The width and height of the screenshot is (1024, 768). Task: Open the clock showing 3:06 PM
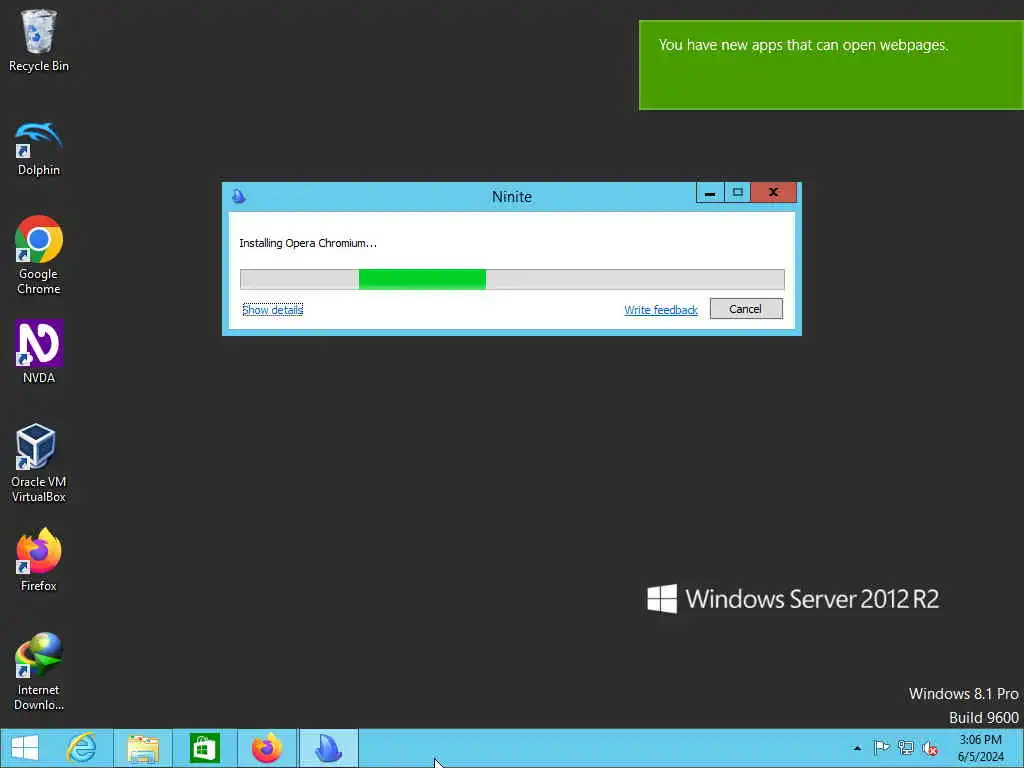[980, 748]
